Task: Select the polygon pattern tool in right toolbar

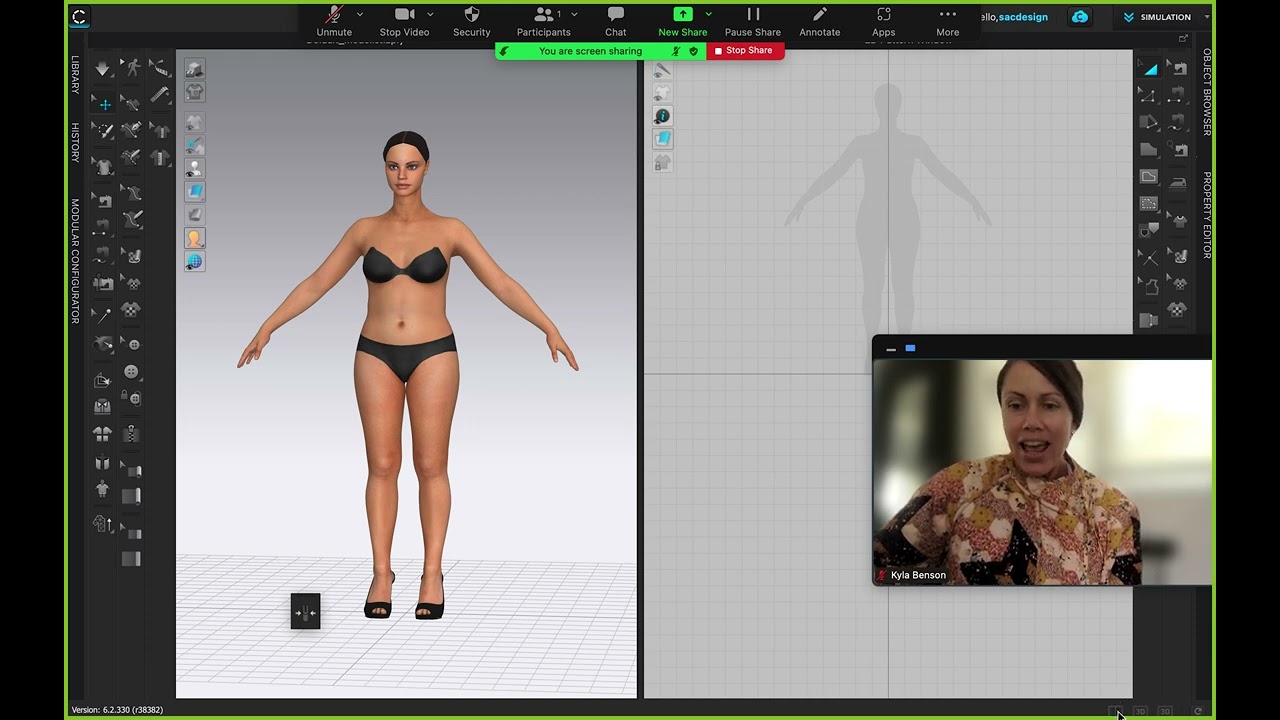Action: point(1148,150)
